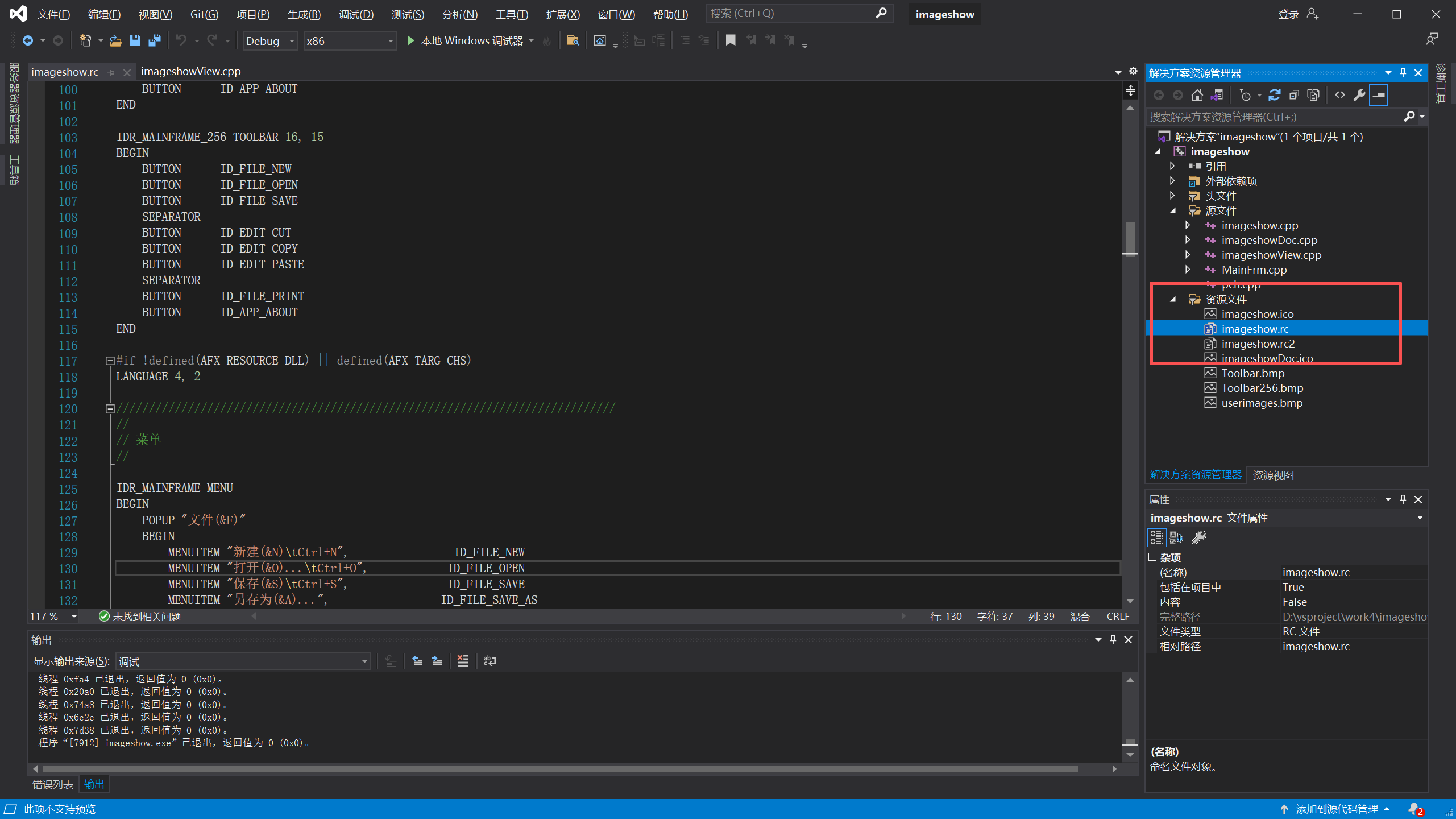
Task: Open the 文件(F) menu
Action: [53, 14]
